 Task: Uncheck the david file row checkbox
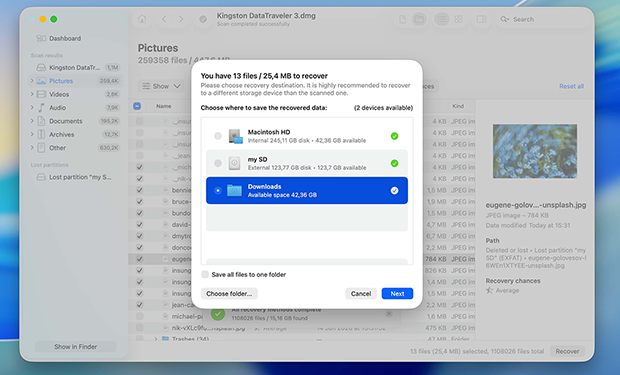pyautogui.click(x=140, y=224)
